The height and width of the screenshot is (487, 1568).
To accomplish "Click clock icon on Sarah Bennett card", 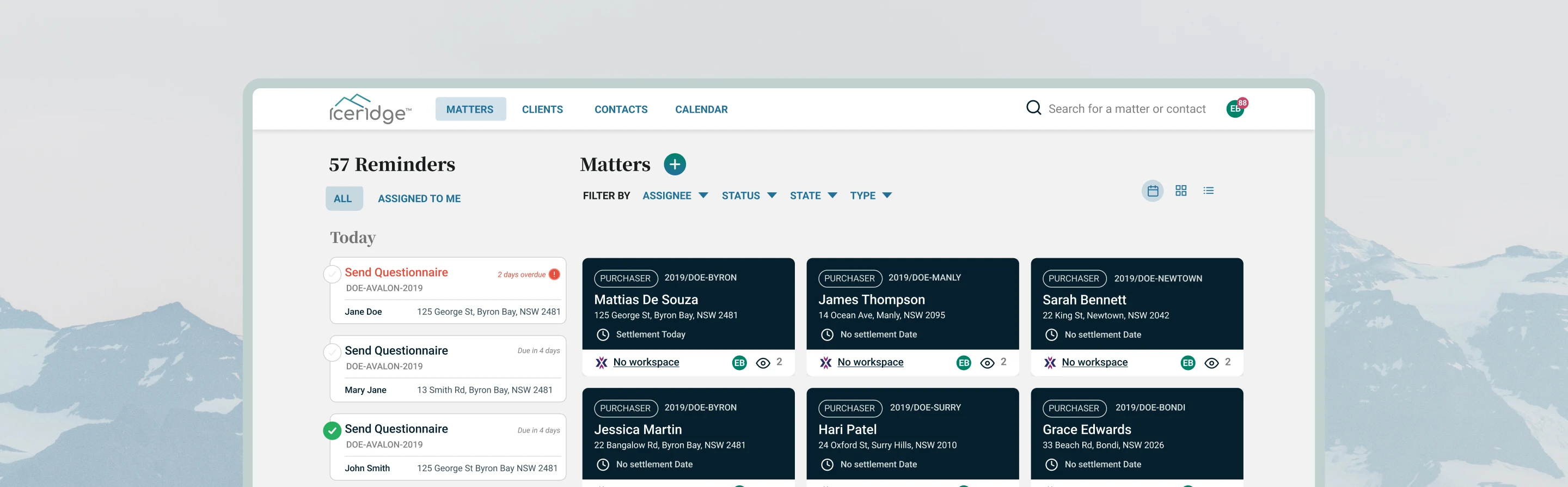I will click(x=1051, y=335).
